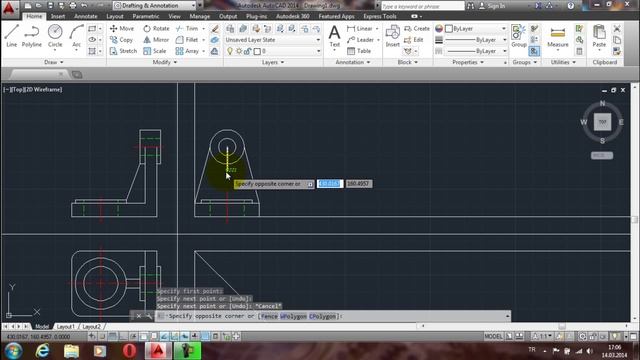Image resolution: width=640 pixels, height=360 pixels.
Task: Expand the Utilities panel
Action: point(563,62)
